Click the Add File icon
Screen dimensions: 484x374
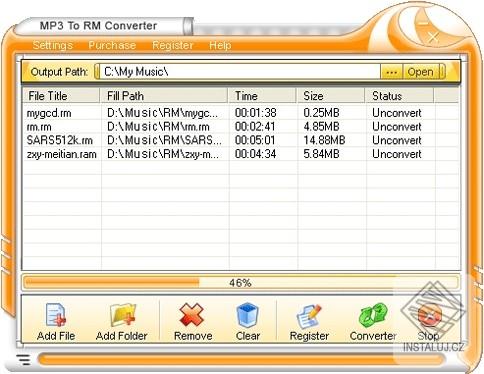click(x=56, y=315)
